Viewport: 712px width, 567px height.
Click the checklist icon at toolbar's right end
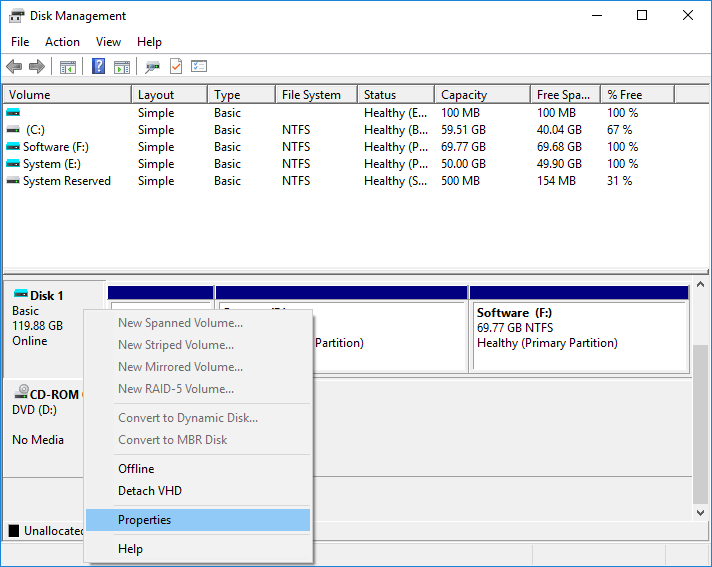pyautogui.click(x=199, y=67)
